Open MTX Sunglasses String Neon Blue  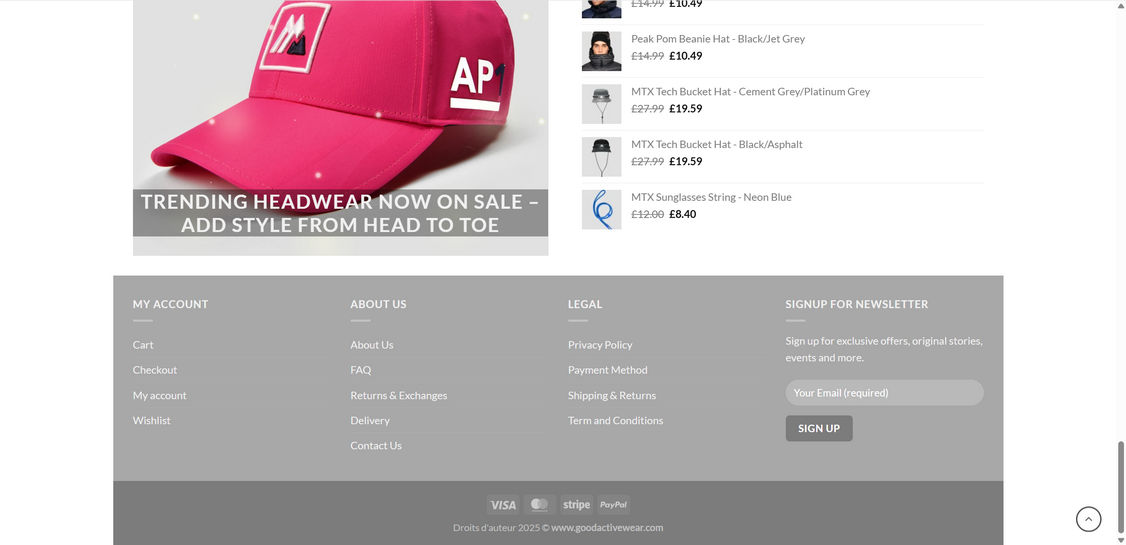point(711,197)
